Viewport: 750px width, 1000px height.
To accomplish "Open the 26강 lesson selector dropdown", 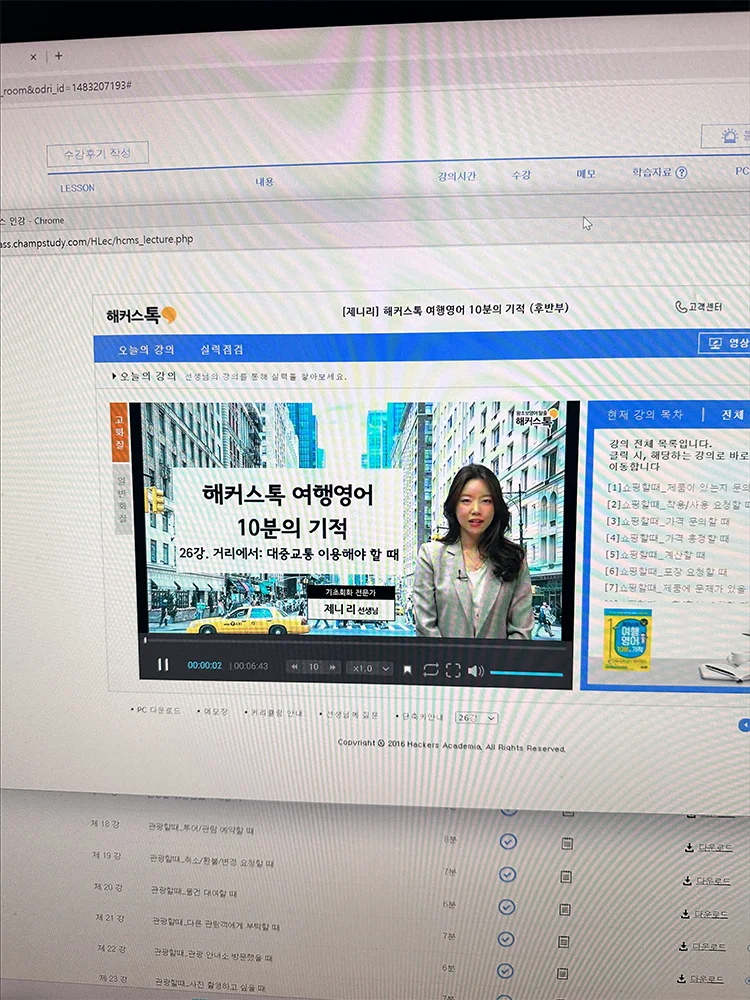I will 476,717.
